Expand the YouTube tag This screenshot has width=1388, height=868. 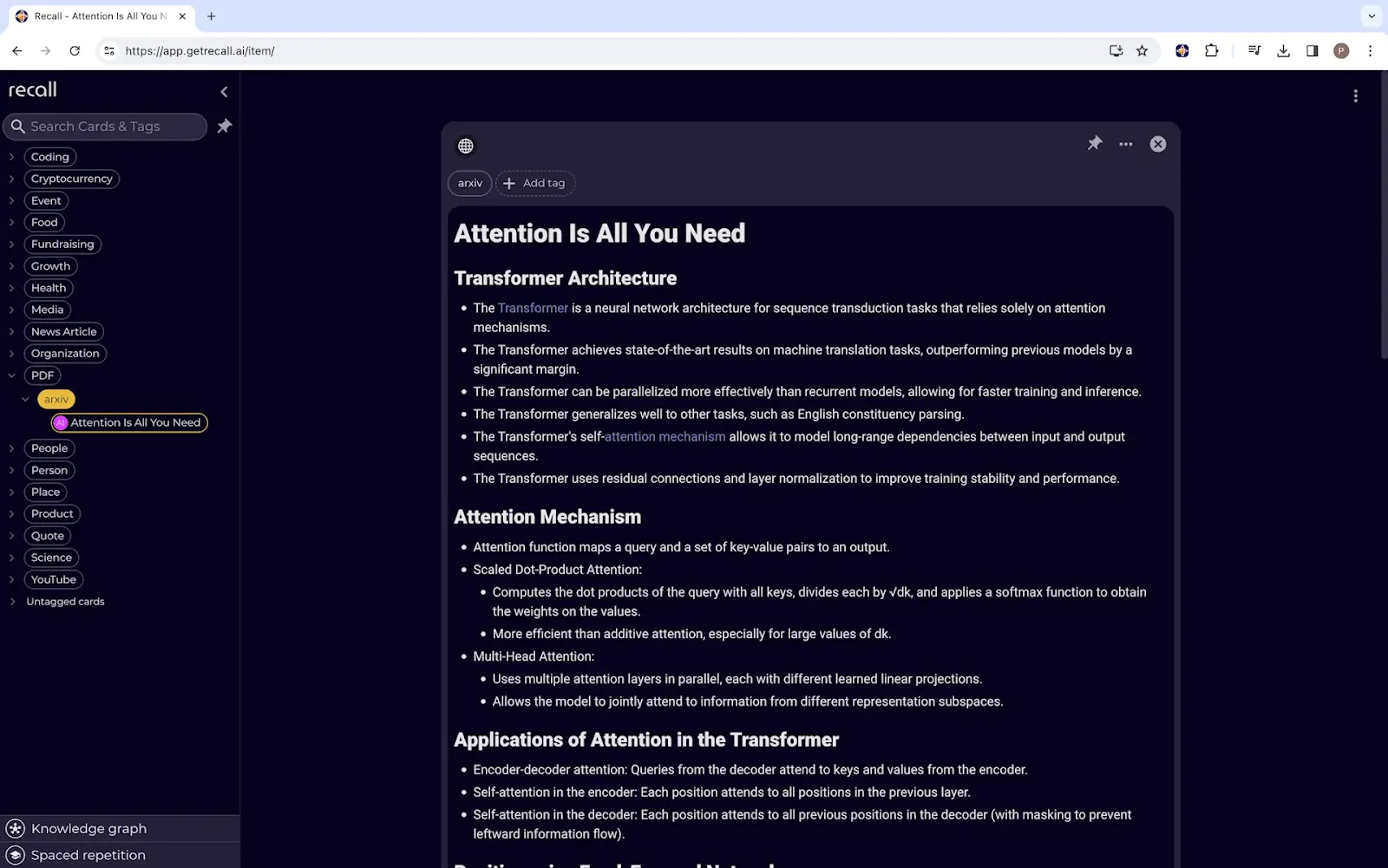tap(11, 579)
